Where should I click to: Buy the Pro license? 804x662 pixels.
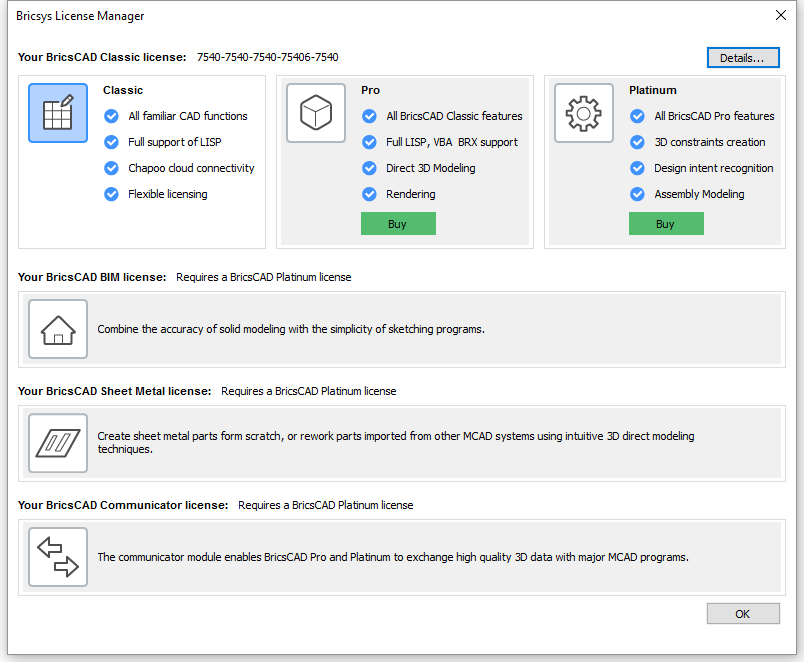pos(398,224)
